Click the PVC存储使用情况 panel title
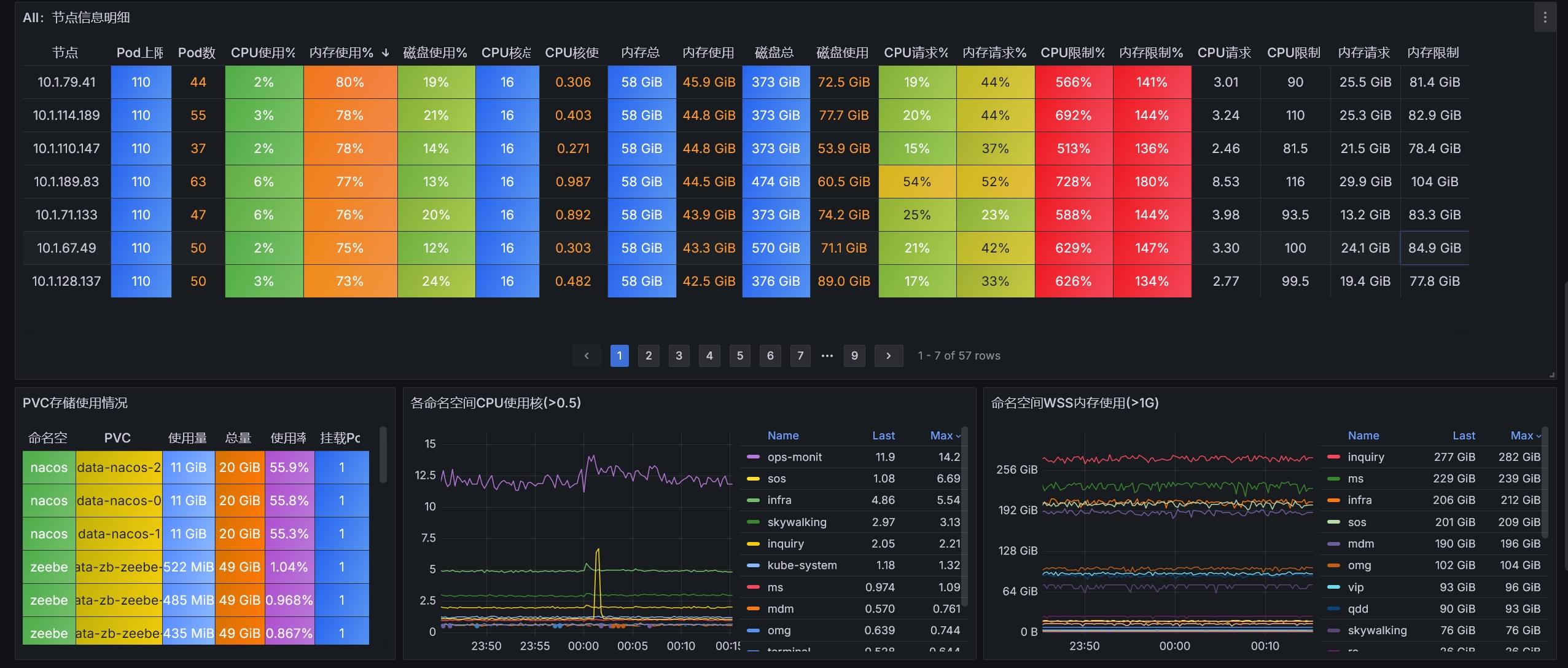The width and height of the screenshot is (1568, 668). pyautogui.click(x=75, y=403)
